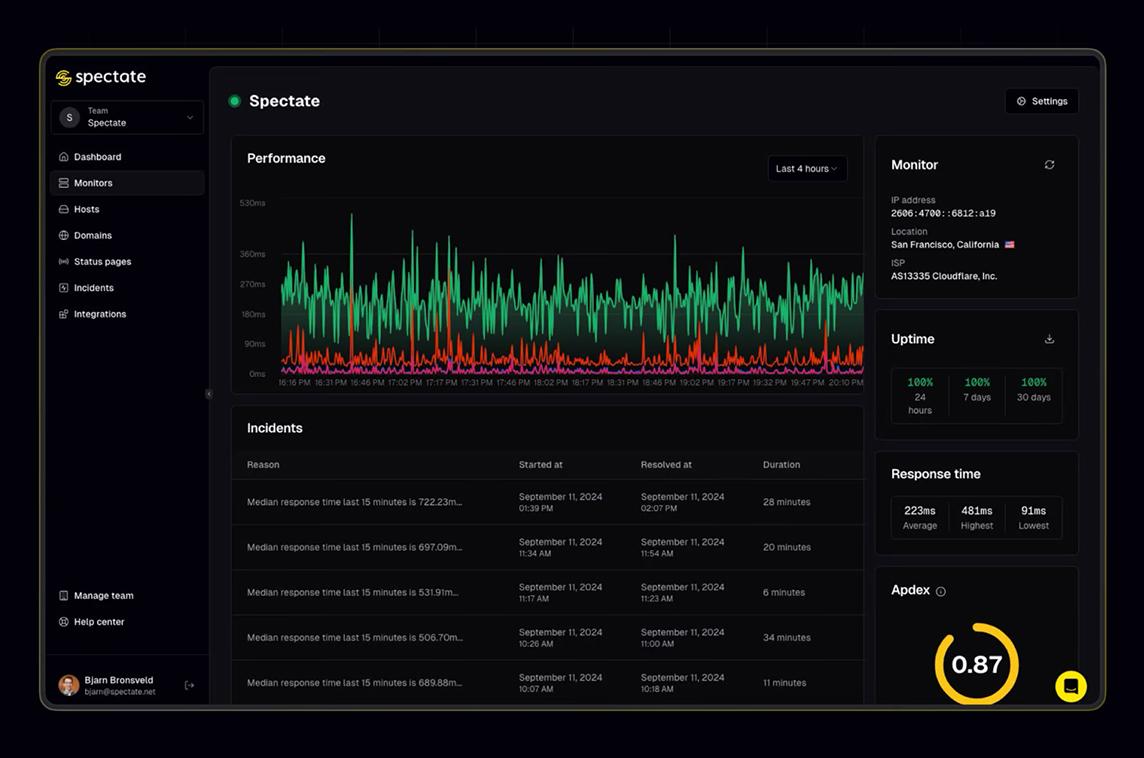The image size is (1144, 758).
Task: Open Domains from the sidebar
Action: (127, 236)
